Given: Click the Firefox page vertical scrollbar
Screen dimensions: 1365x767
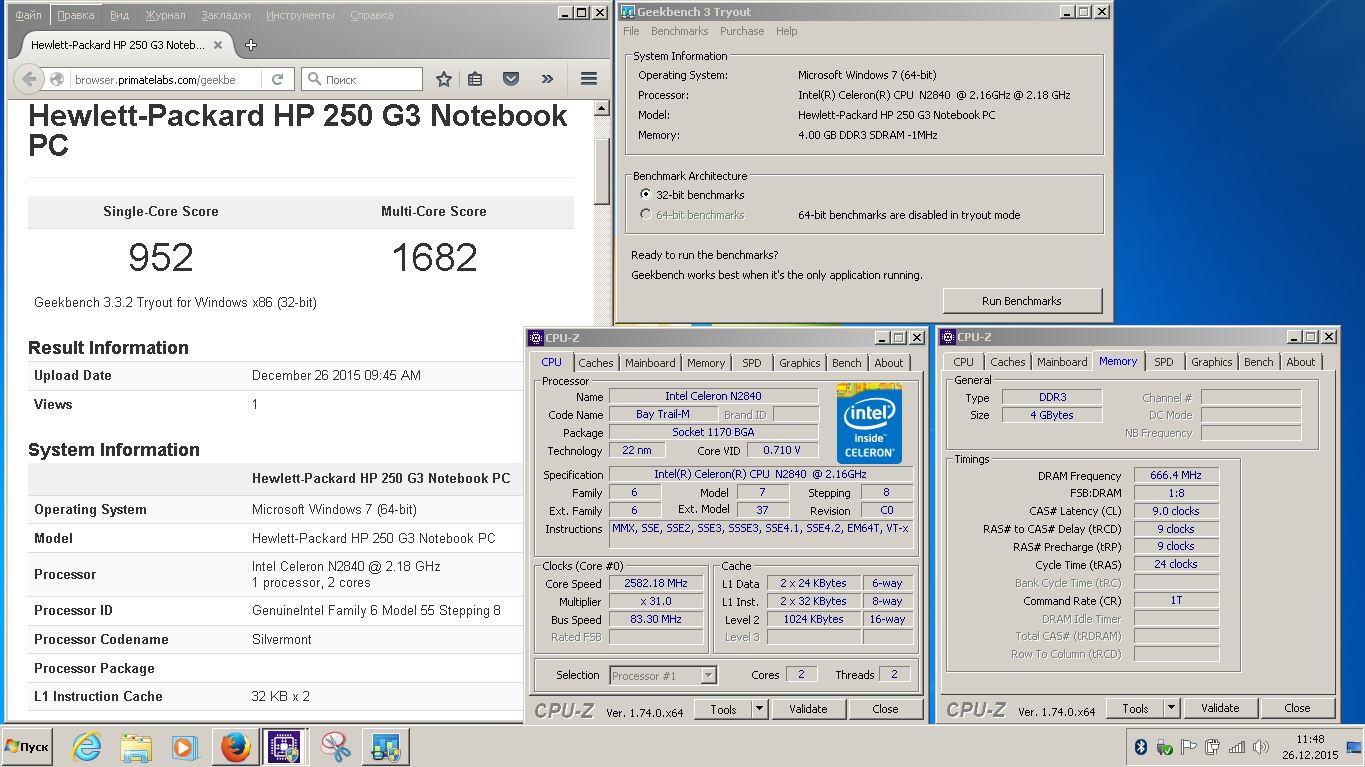Looking at the screenshot, I should pos(602,170).
